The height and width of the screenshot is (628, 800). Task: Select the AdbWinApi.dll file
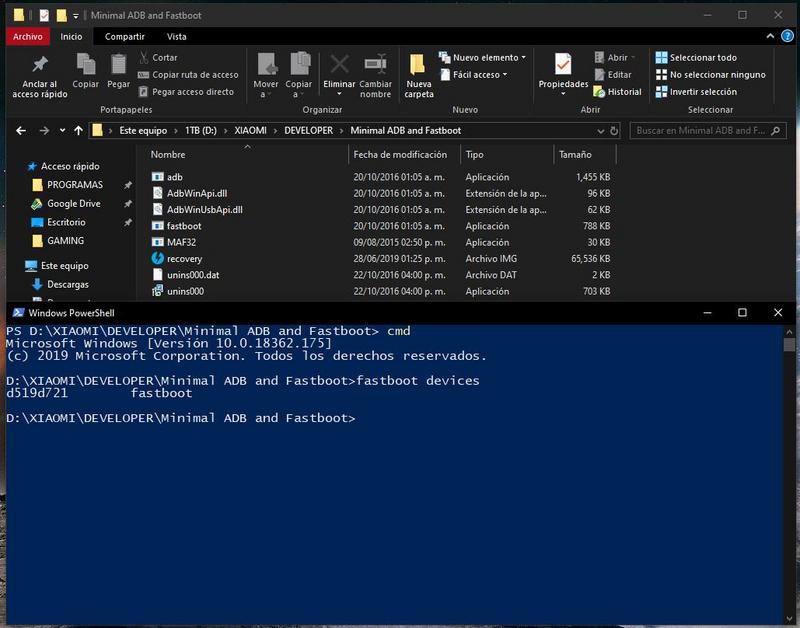coord(381,193)
